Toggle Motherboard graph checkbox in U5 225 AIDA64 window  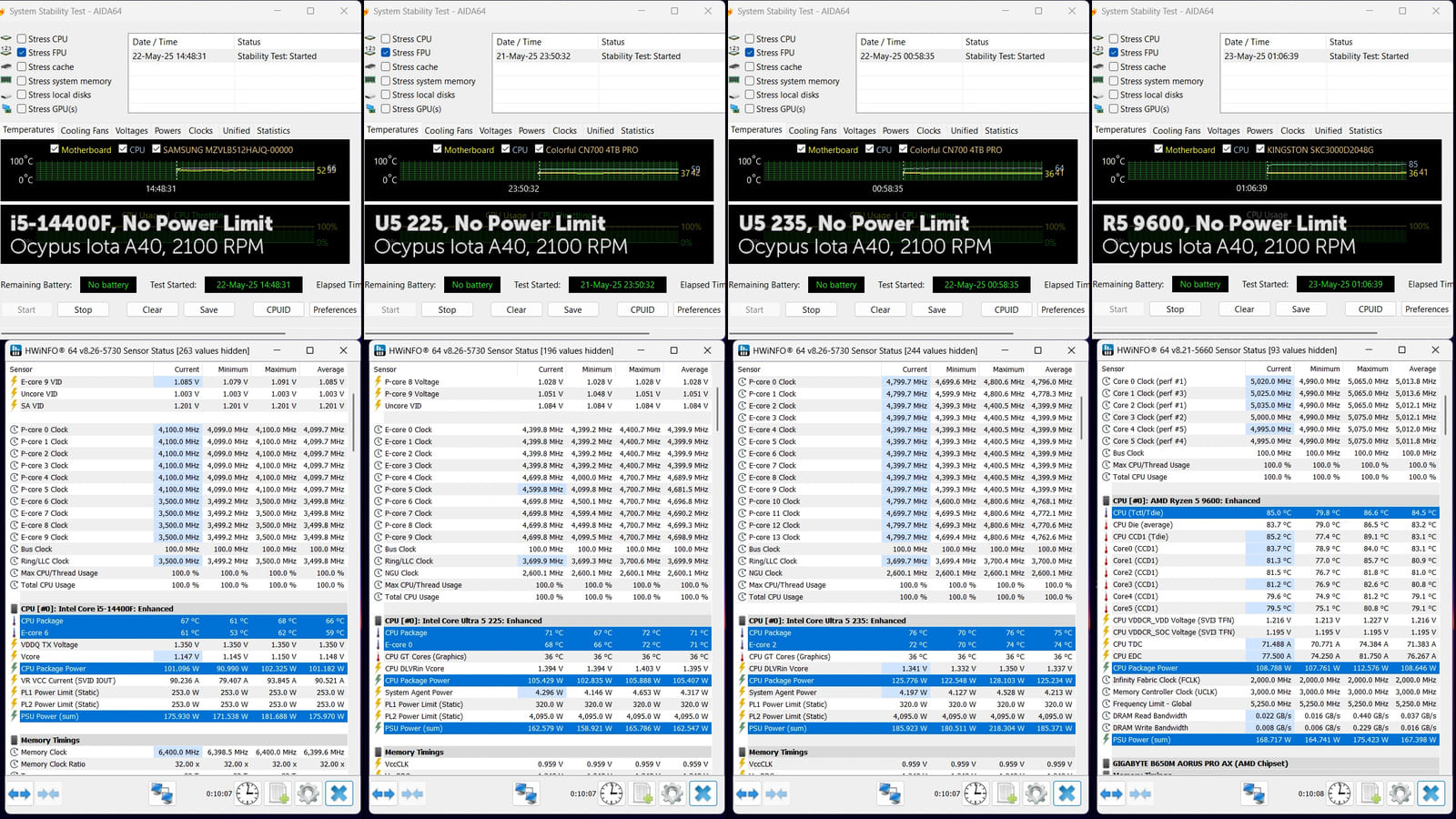tap(438, 149)
